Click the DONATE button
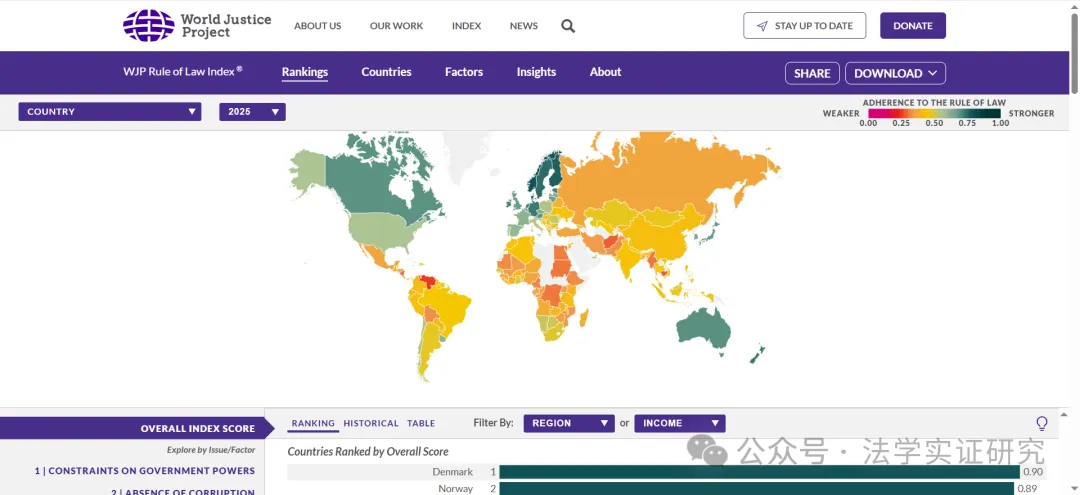The height and width of the screenshot is (495, 1080). pyautogui.click(x=913, y=25)
